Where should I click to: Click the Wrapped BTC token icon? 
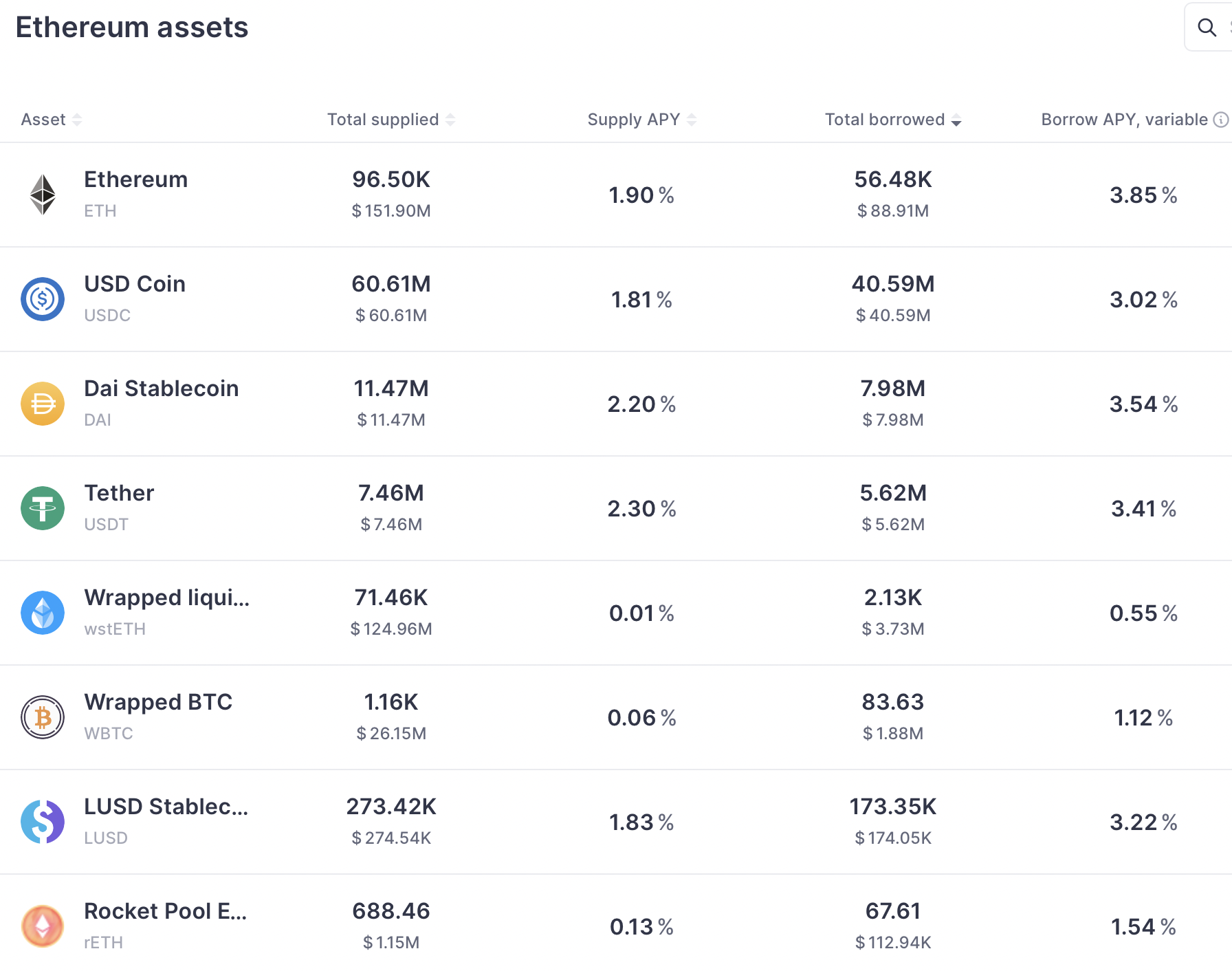(x=43, y=717)
